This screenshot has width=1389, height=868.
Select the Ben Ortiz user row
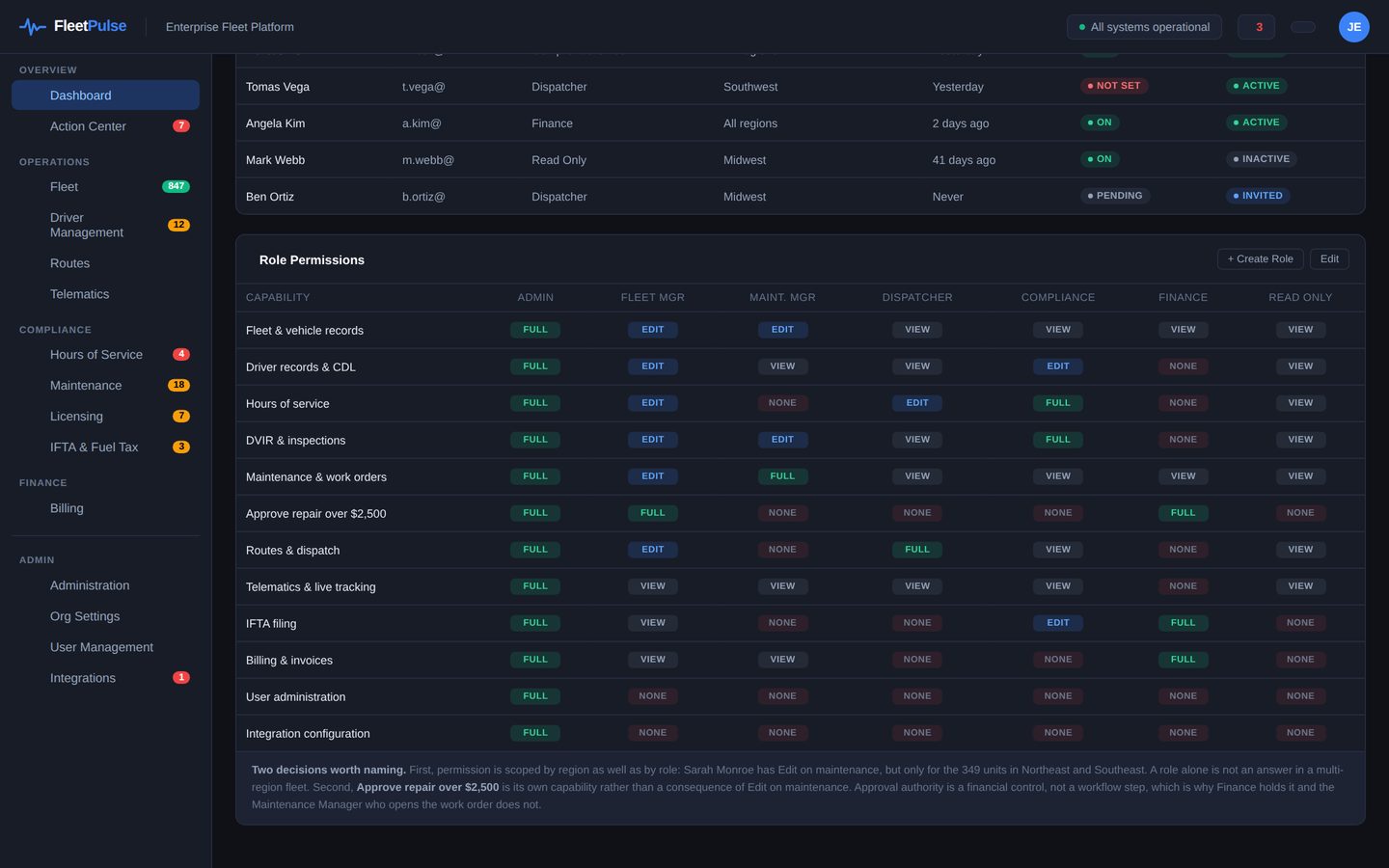(x=801, y=196)
